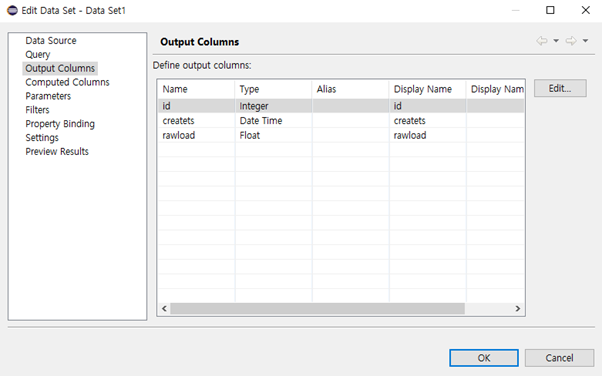Open the Query page
Viewport: 602px width, 376px height.
point(38,55)
